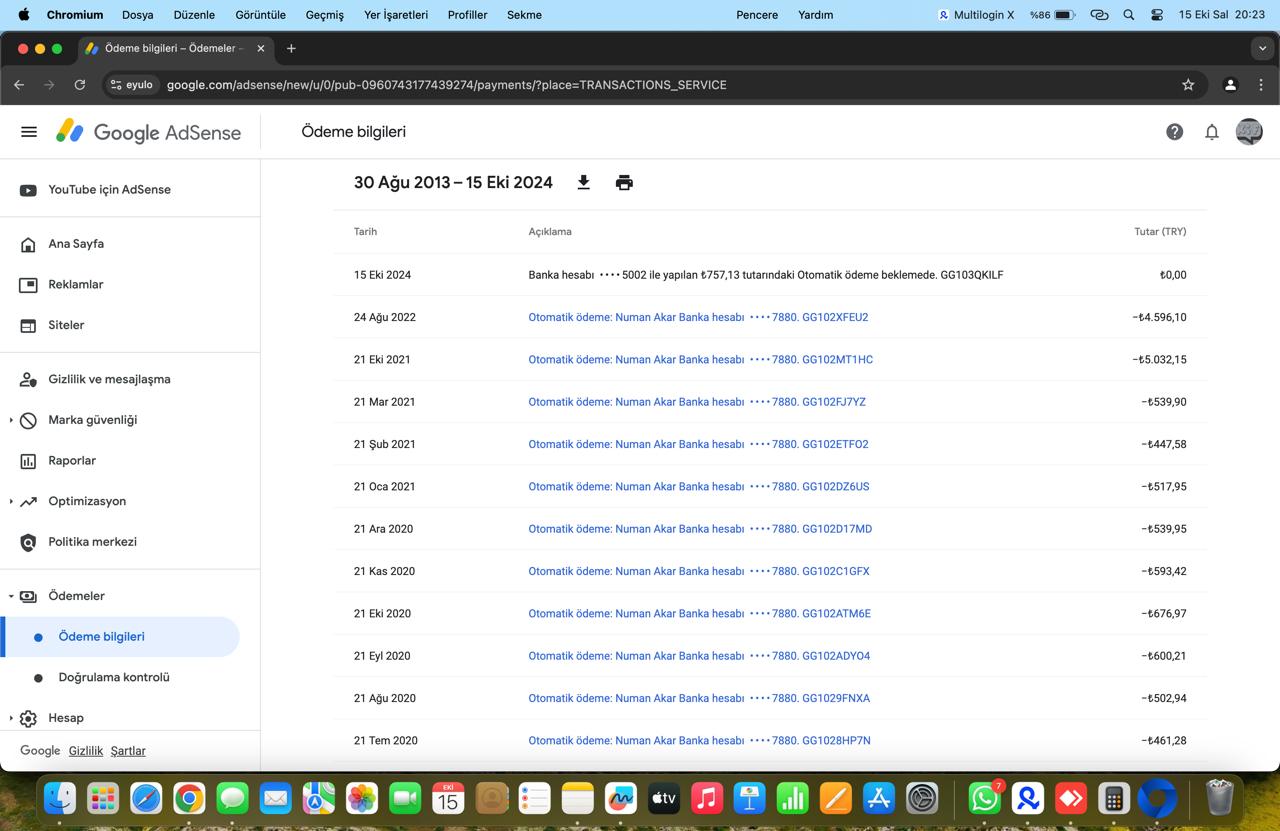
Task: Open the Trash in the Dock
Action: coord(1219,798)
